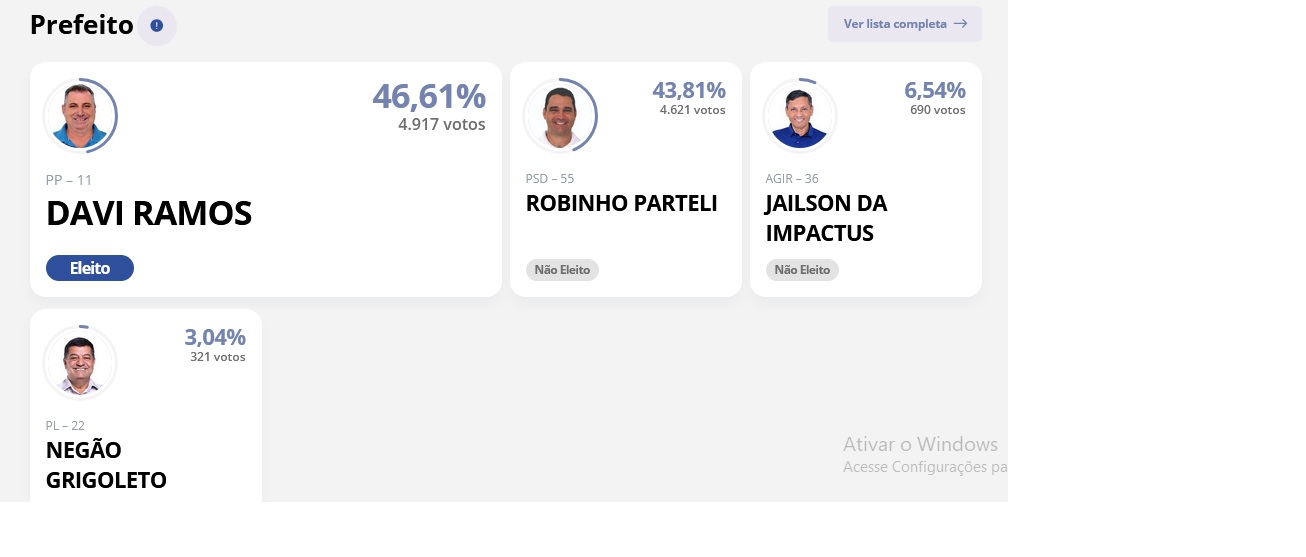The width and height of the screenshot is (1306, 557).
Task: Click Davi Ramos candidate photo
Action: 80,115
